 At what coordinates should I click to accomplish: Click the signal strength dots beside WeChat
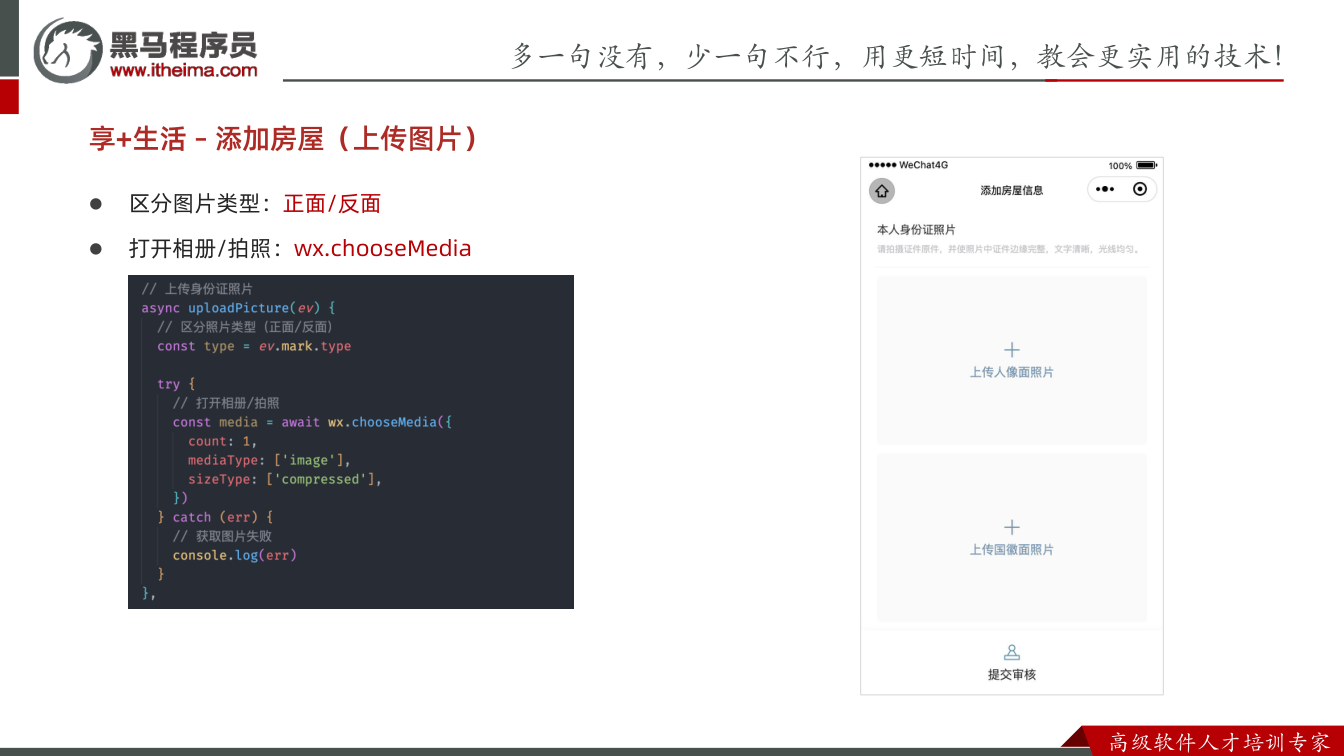click(x=883, y=165)
